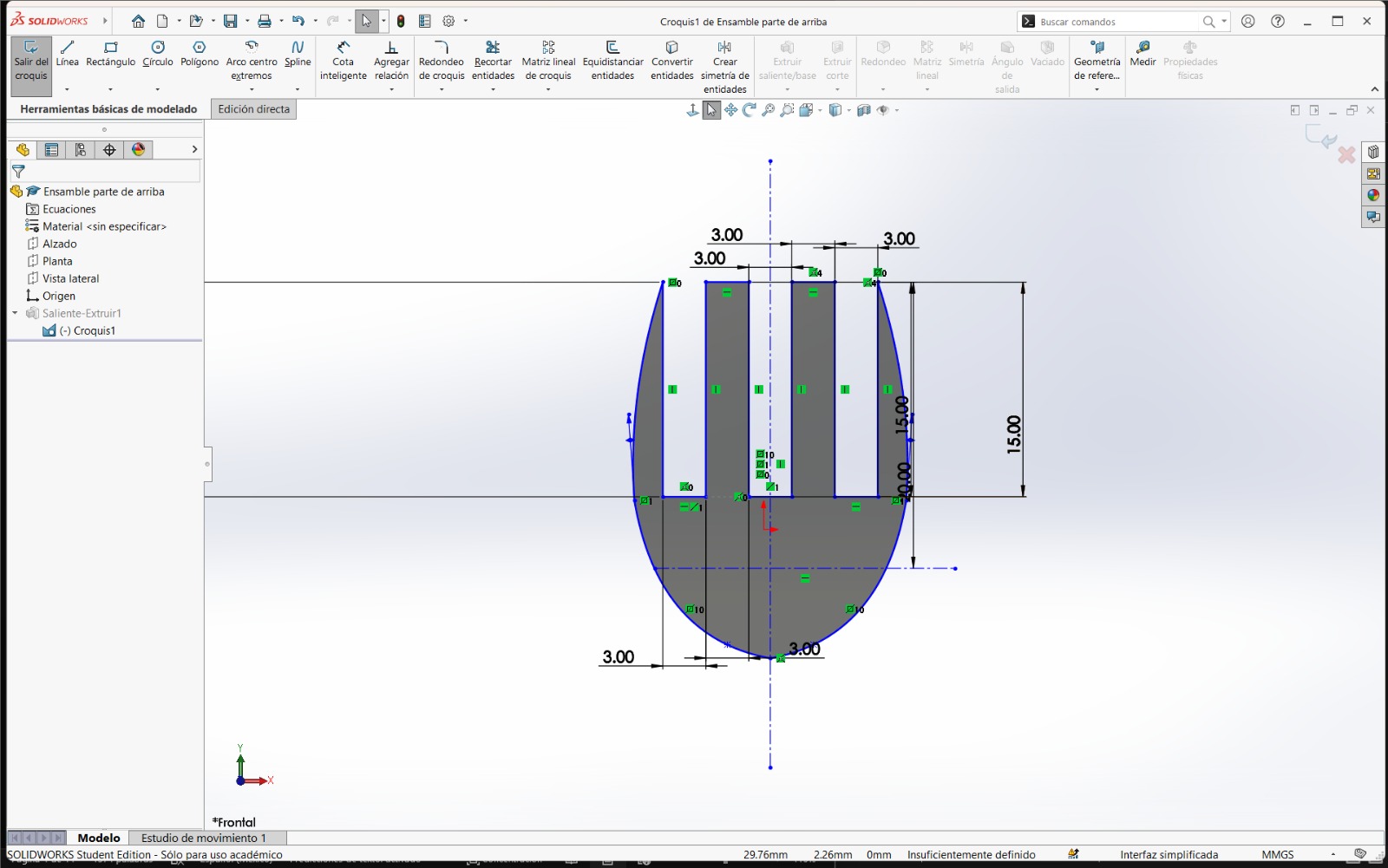Click the Interfaz simplificada status text
The height and width of the screenshot is (868, 1388).
click(1169, 854)
